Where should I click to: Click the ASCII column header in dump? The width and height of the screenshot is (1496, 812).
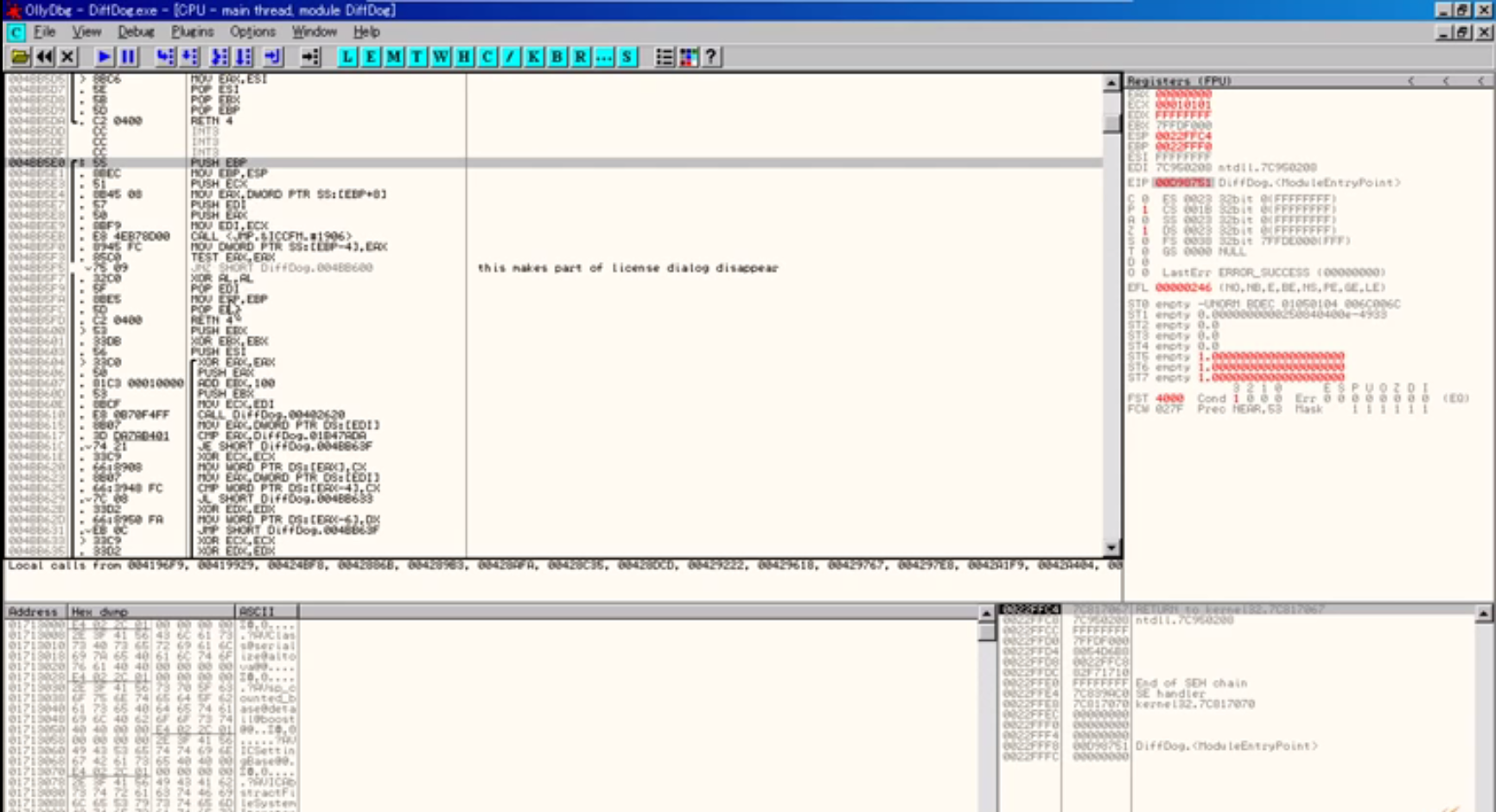[x=266, y=612]
